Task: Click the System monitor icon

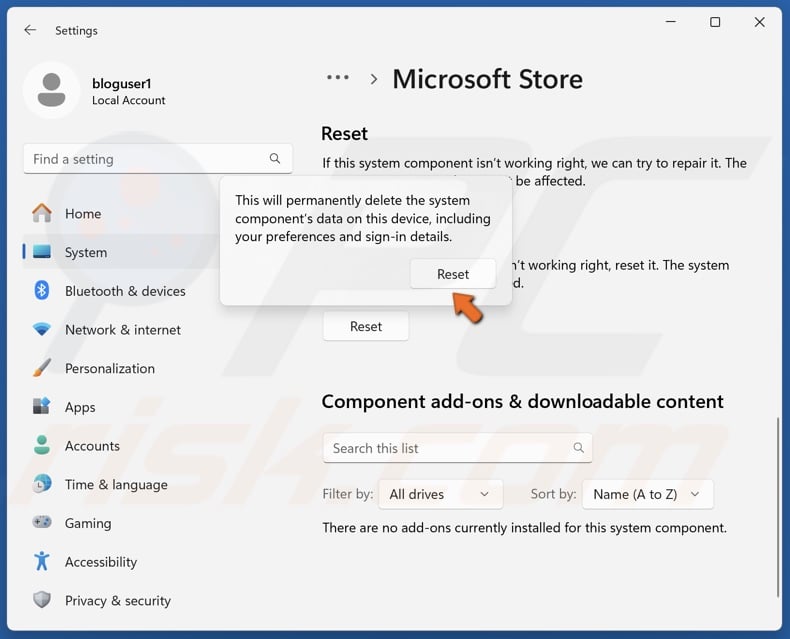Action: (x=42, y=251)
